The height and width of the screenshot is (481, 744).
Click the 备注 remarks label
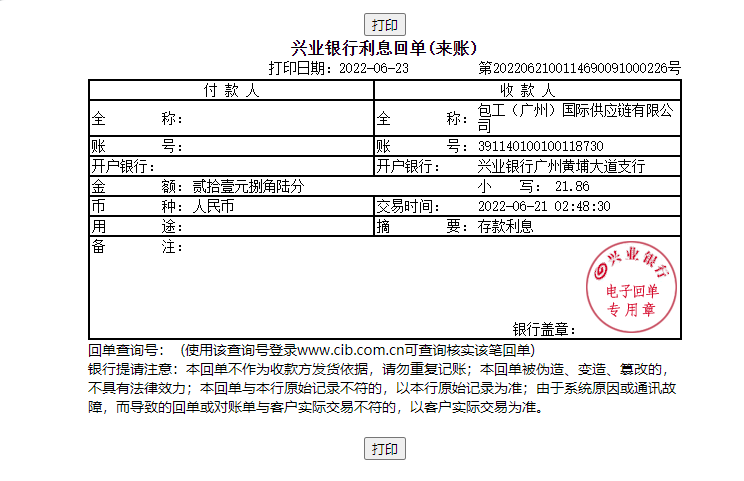coord(137,247)
